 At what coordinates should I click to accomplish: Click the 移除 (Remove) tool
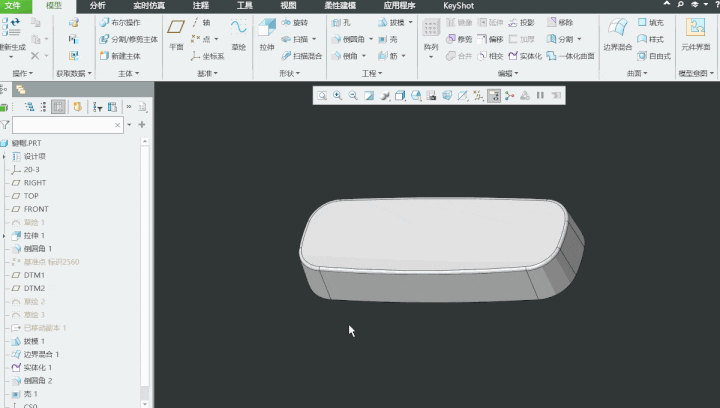click(x=560, y=22)
